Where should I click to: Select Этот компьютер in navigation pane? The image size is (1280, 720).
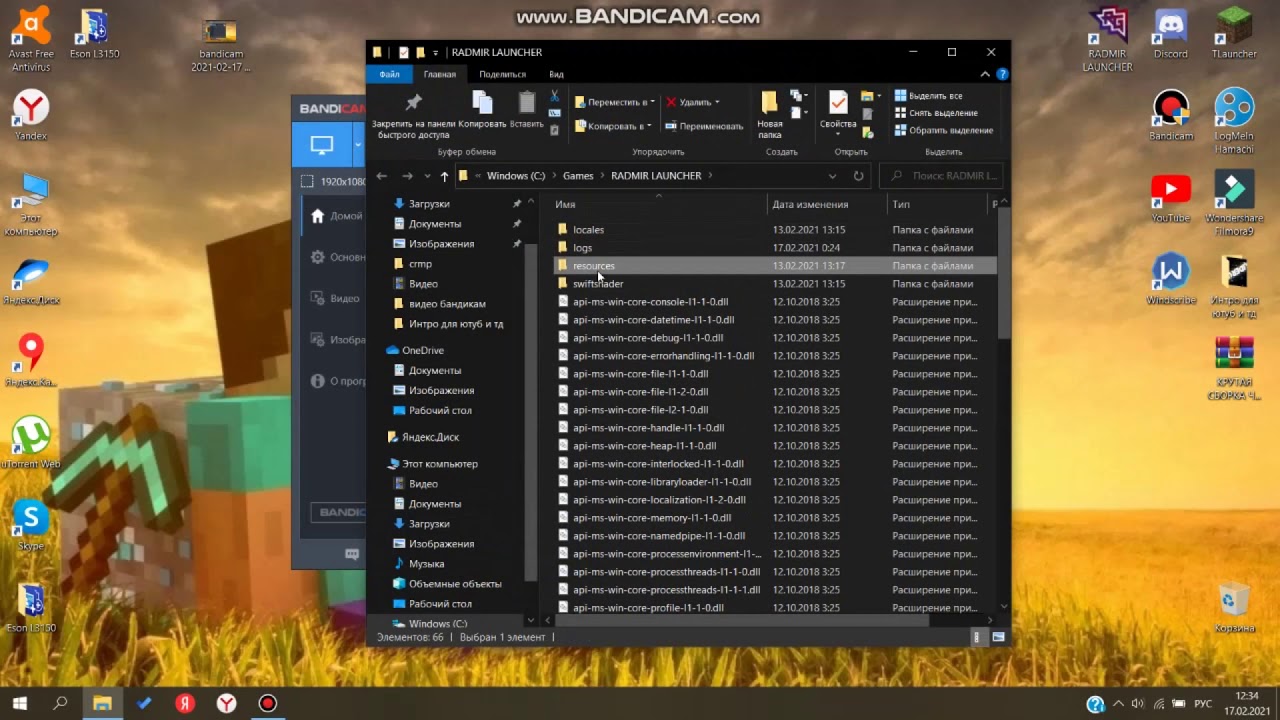(440, 464)
